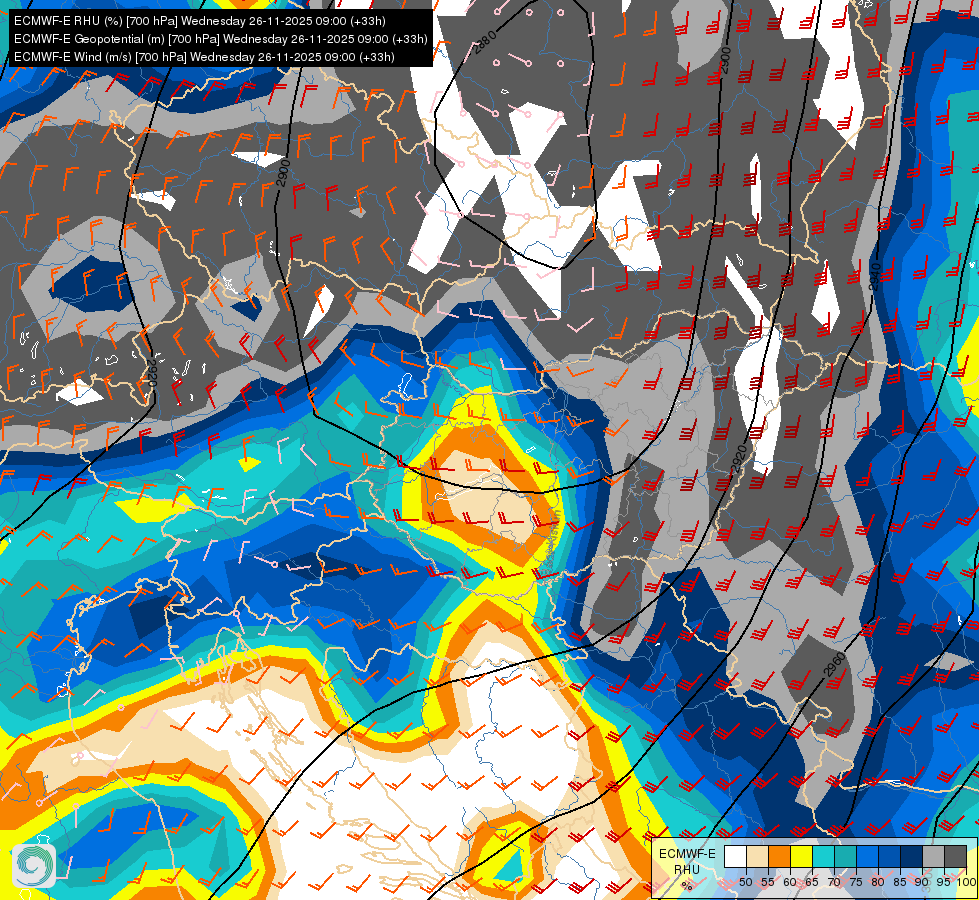Click the legend tick label 50
Viewport: 979px width, 900px height.
(746, 882)
